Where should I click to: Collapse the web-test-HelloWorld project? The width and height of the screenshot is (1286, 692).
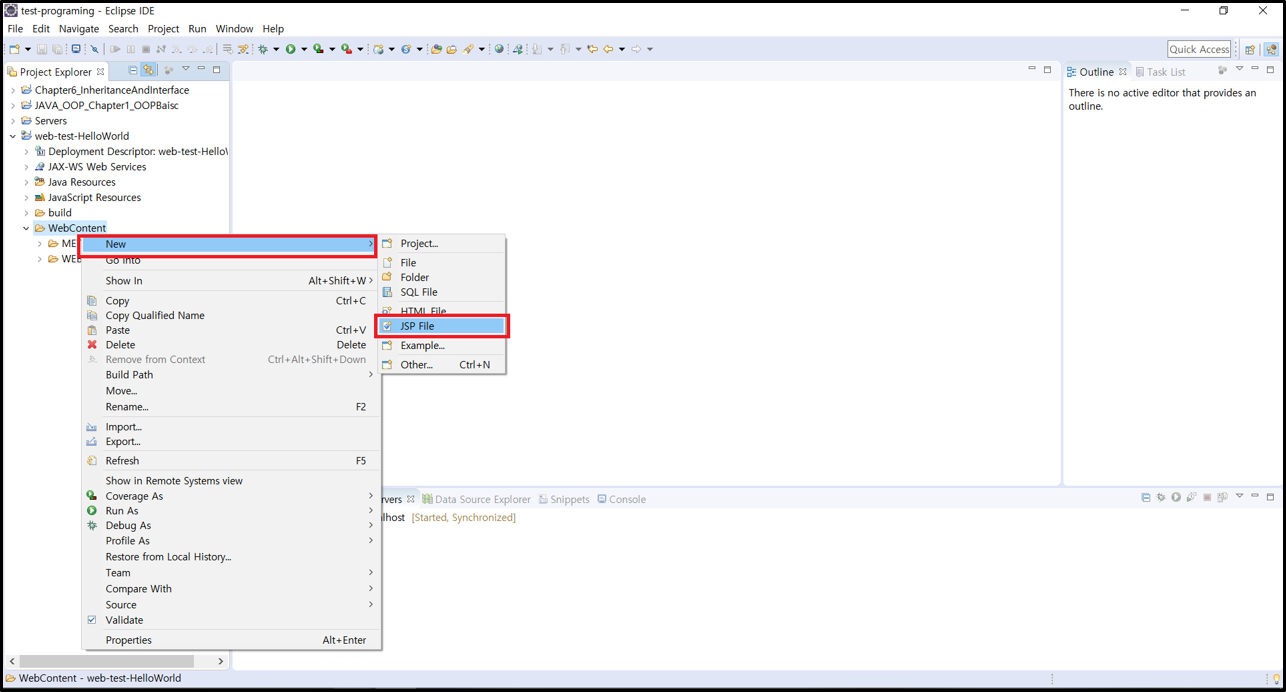(x=13, y=136)
